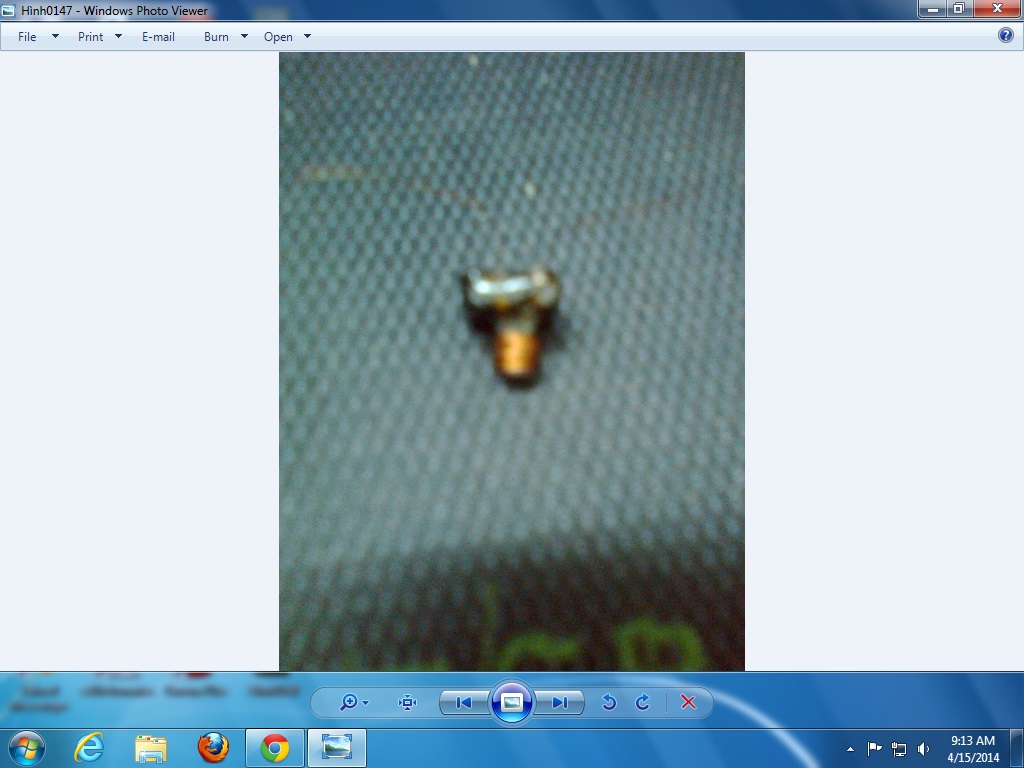The image size is (1024, 768).
Task: Fit image to window with Actual size button
Action: pyautogui.click(x=408, y=702)
